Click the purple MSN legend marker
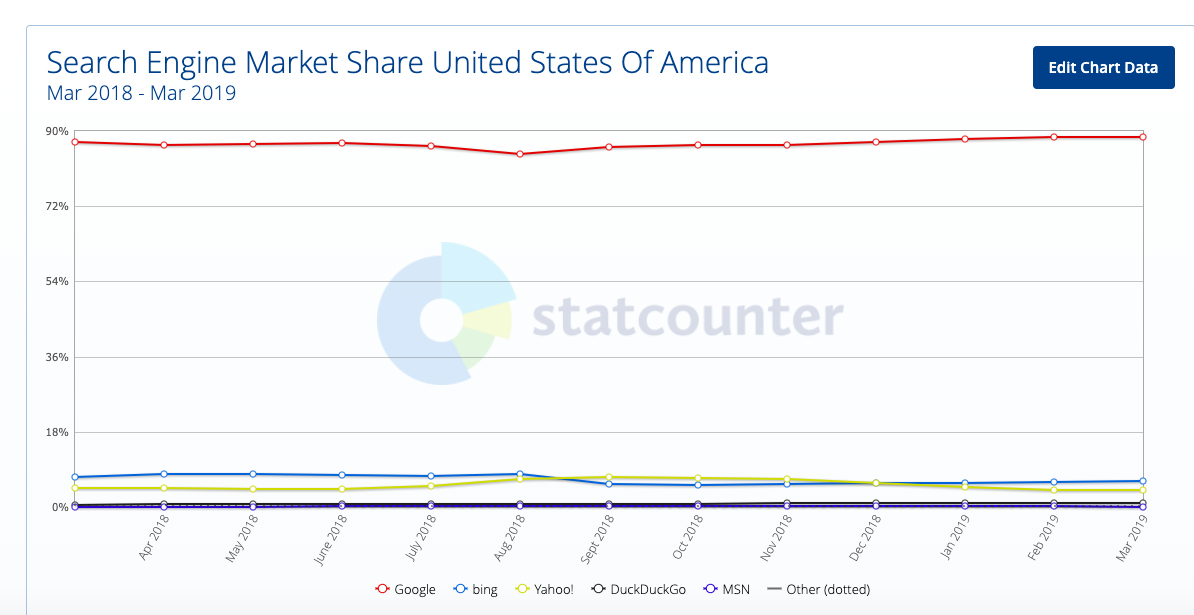The height and width of the screenshot is (615, 1194). pyautogui.click(x=709, y=589)
